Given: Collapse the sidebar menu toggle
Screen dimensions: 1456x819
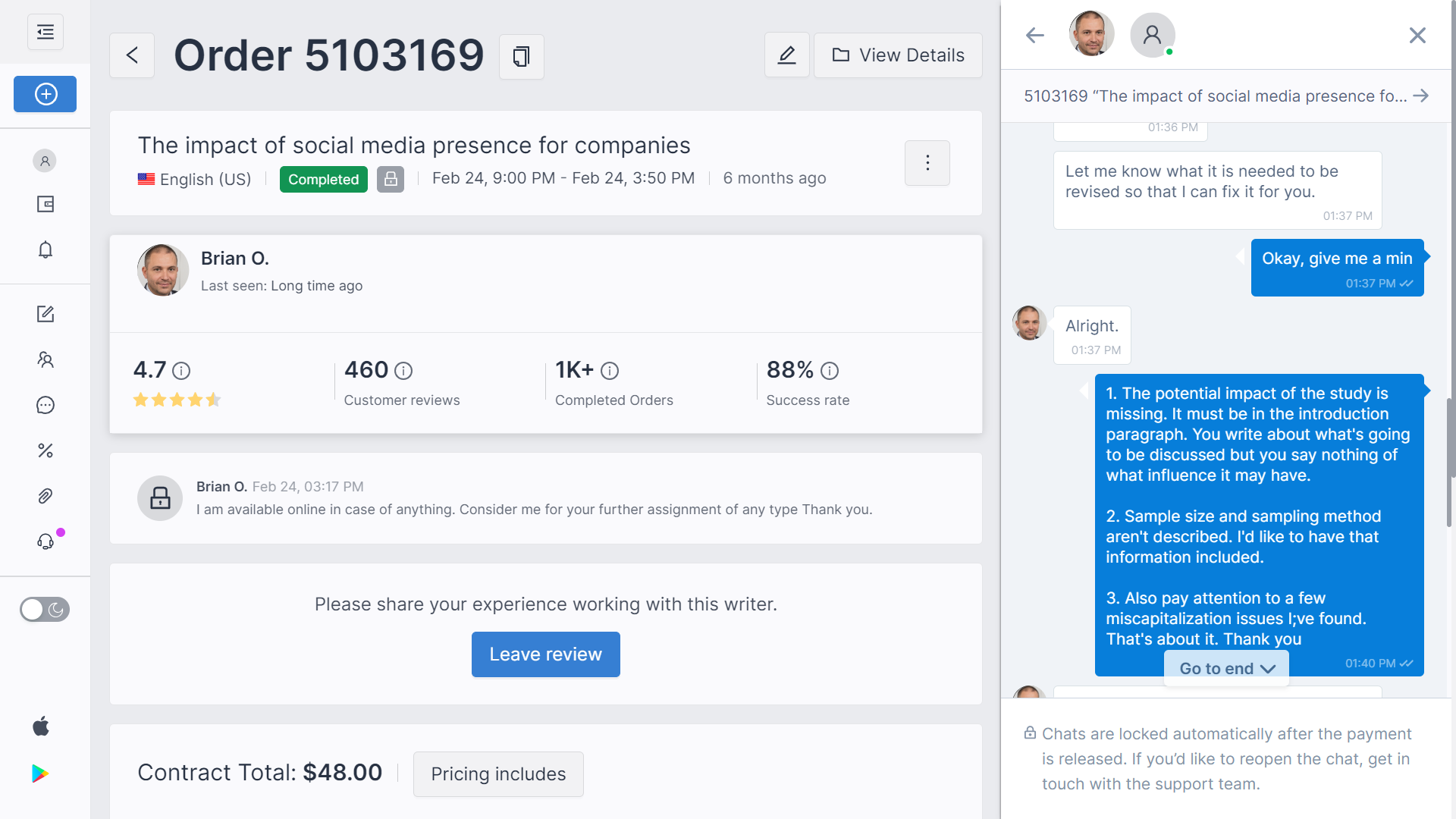Looking at the screenshot, I should click(45, 32).
